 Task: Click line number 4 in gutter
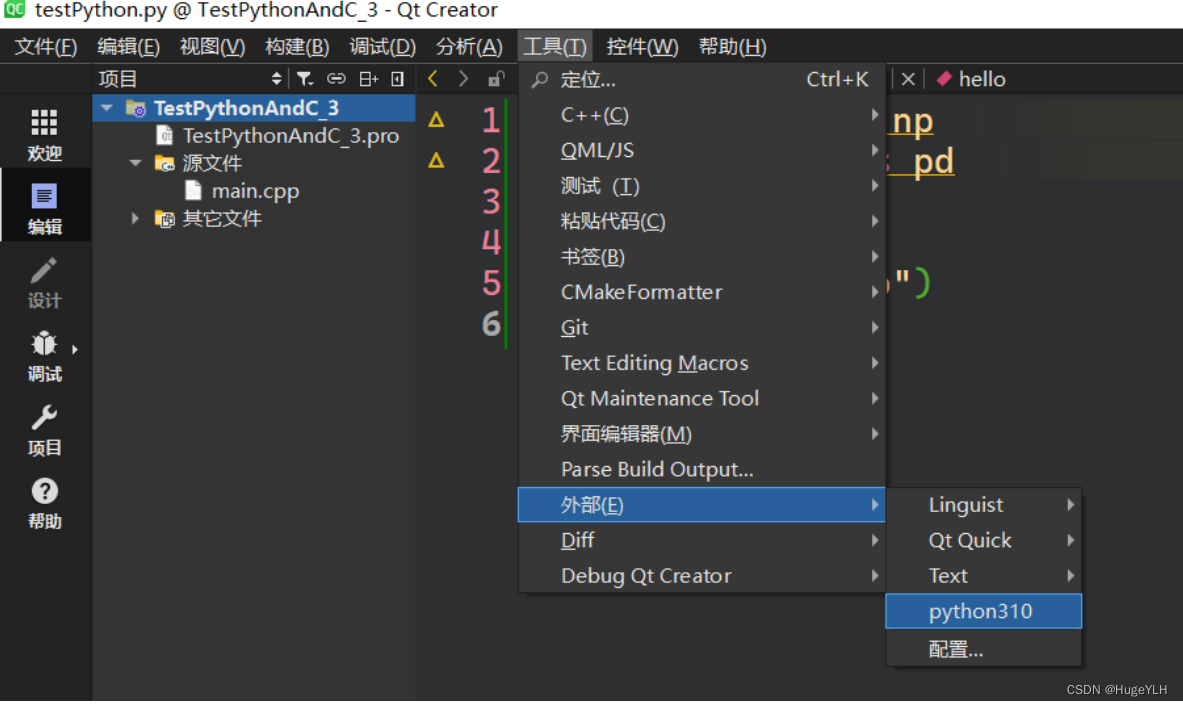(491, 242)
